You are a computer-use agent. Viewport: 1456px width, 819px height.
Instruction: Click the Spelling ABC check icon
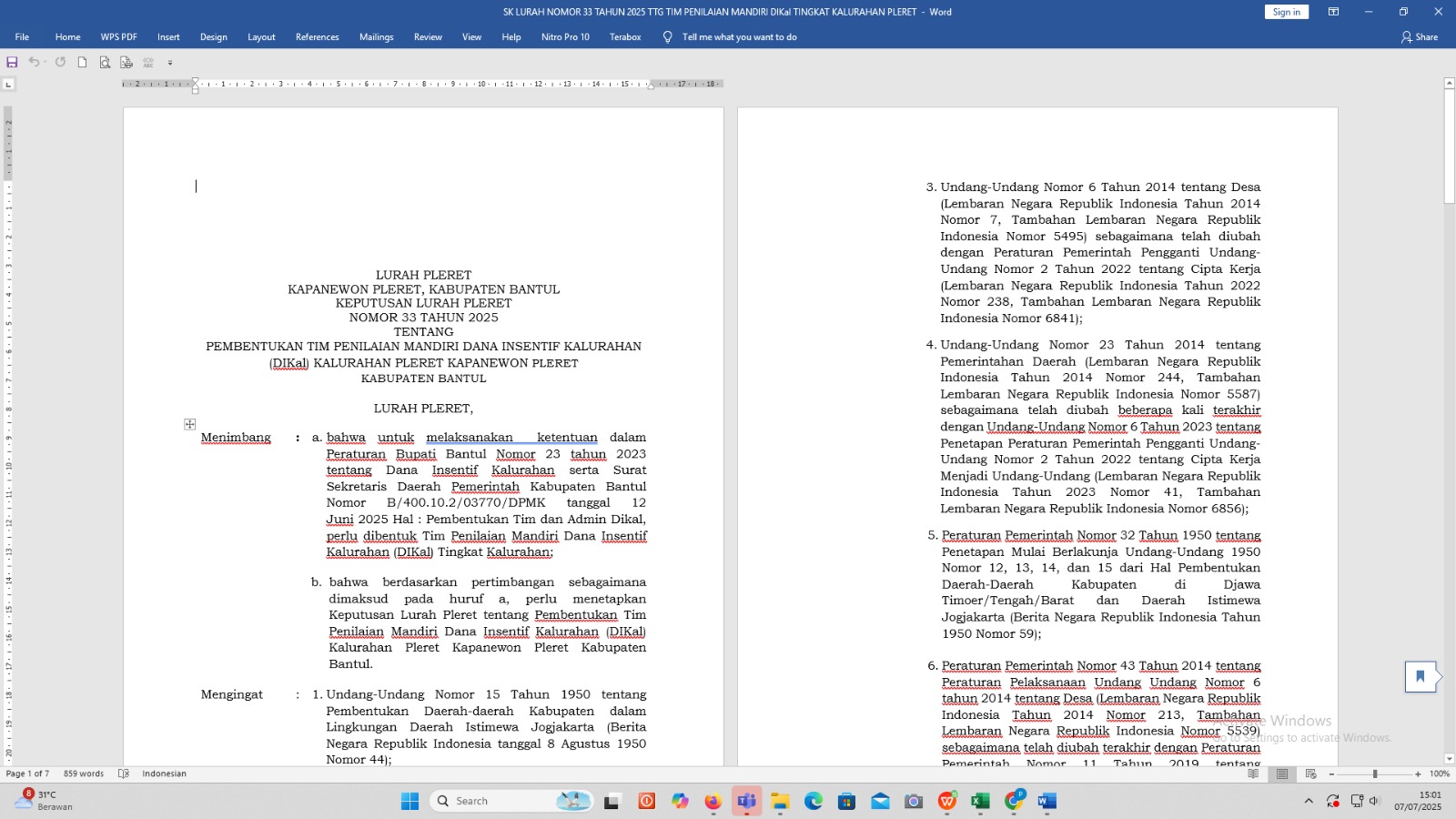tap(148, 63)
